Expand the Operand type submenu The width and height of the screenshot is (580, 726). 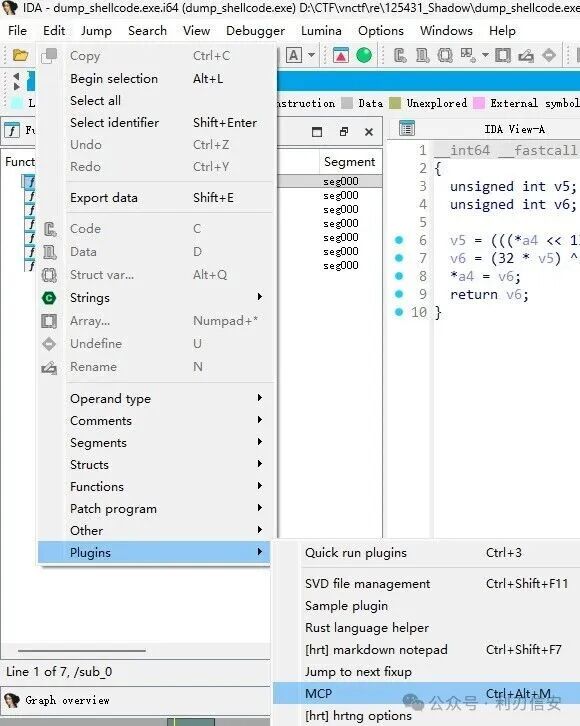pos(154,399)
